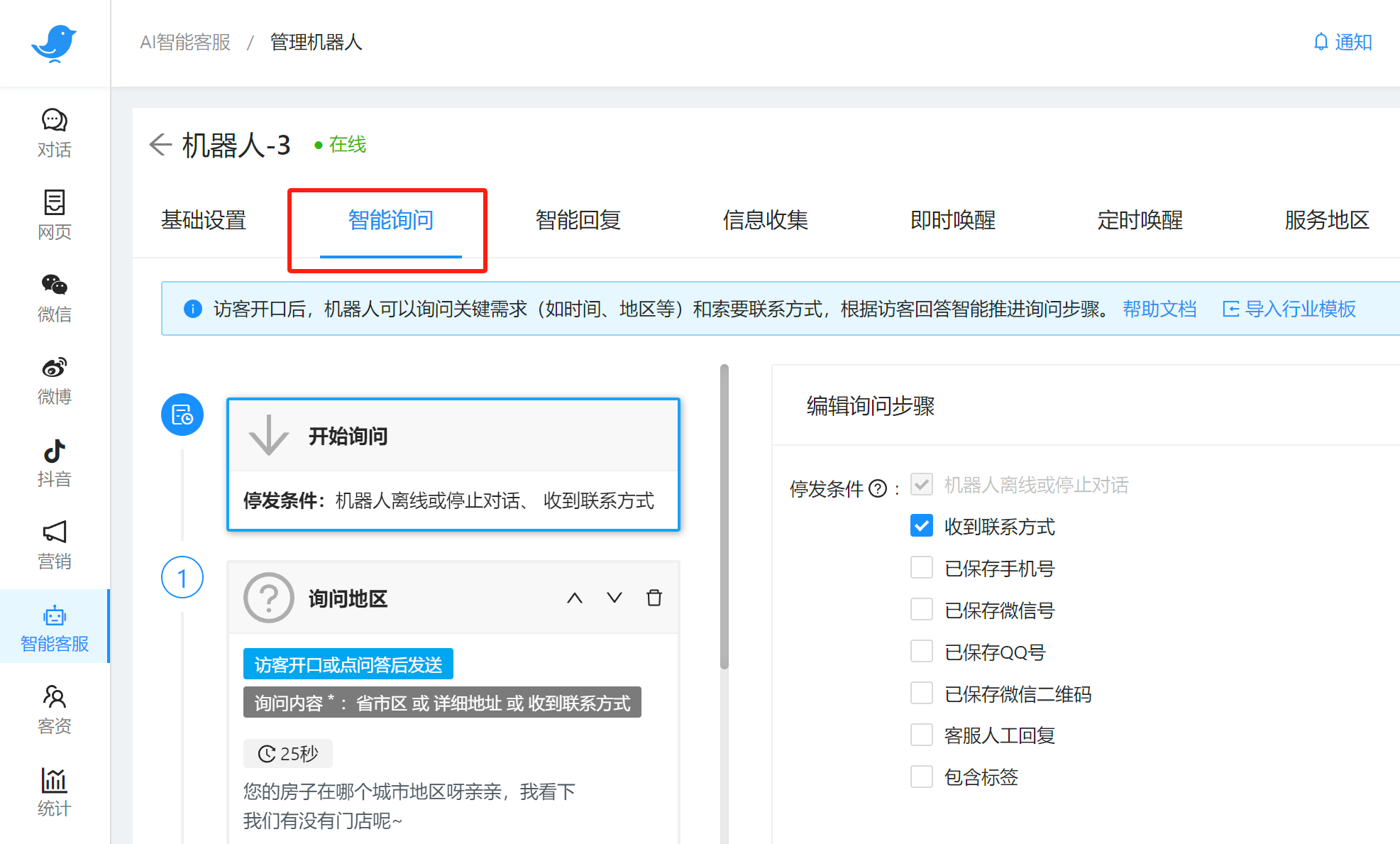The width and height of the screenshot is (1400, 844).
Task: Click the step list vertical scrollbar
Action: 724,516
